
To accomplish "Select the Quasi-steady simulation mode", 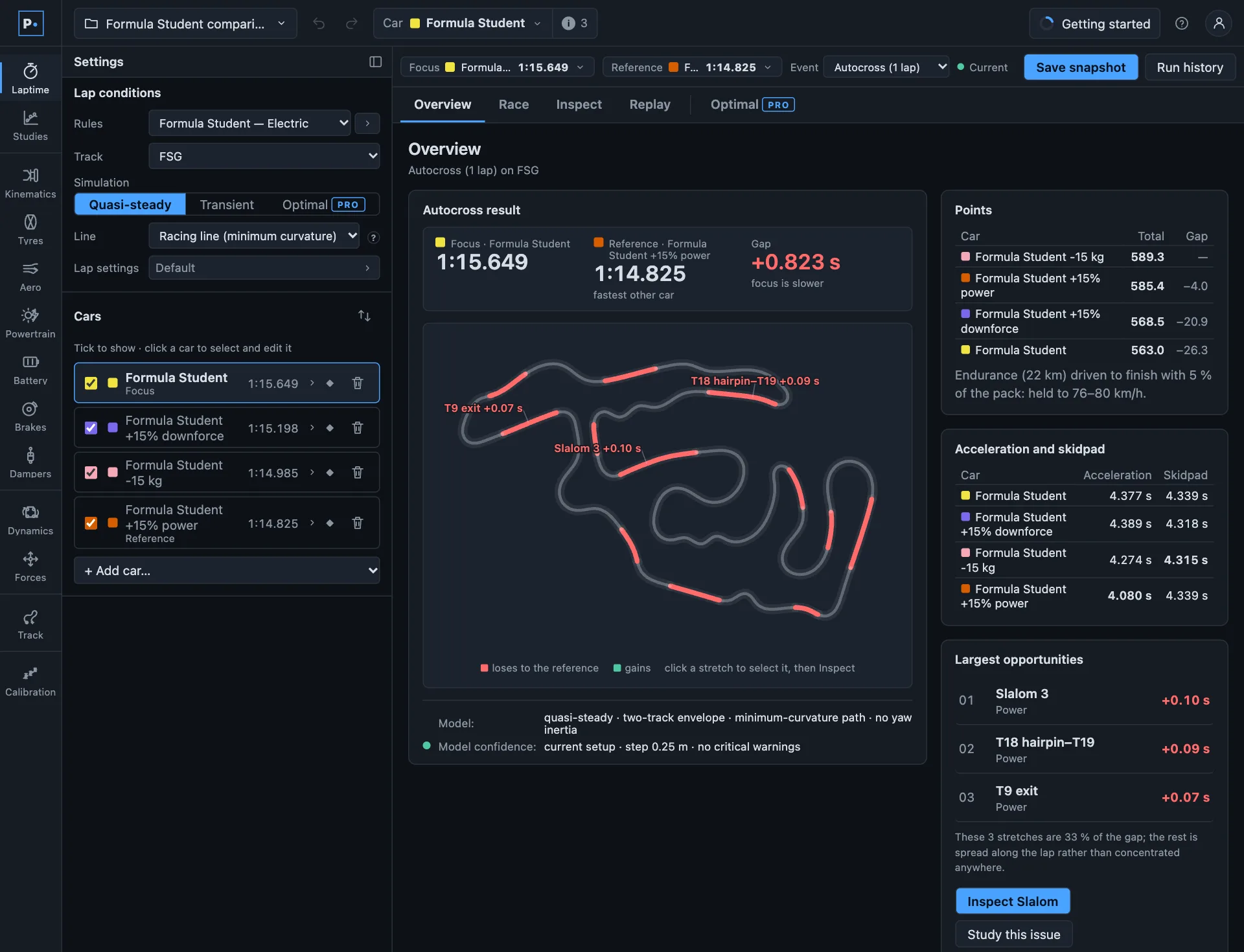I will click(x=130, y=204).
